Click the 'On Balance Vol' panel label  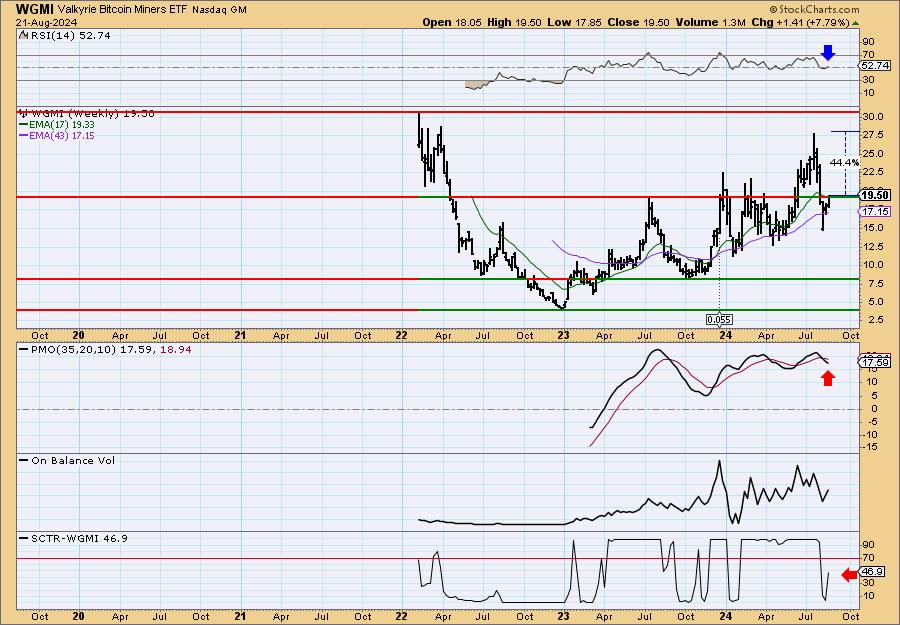(x=73, y=460)
